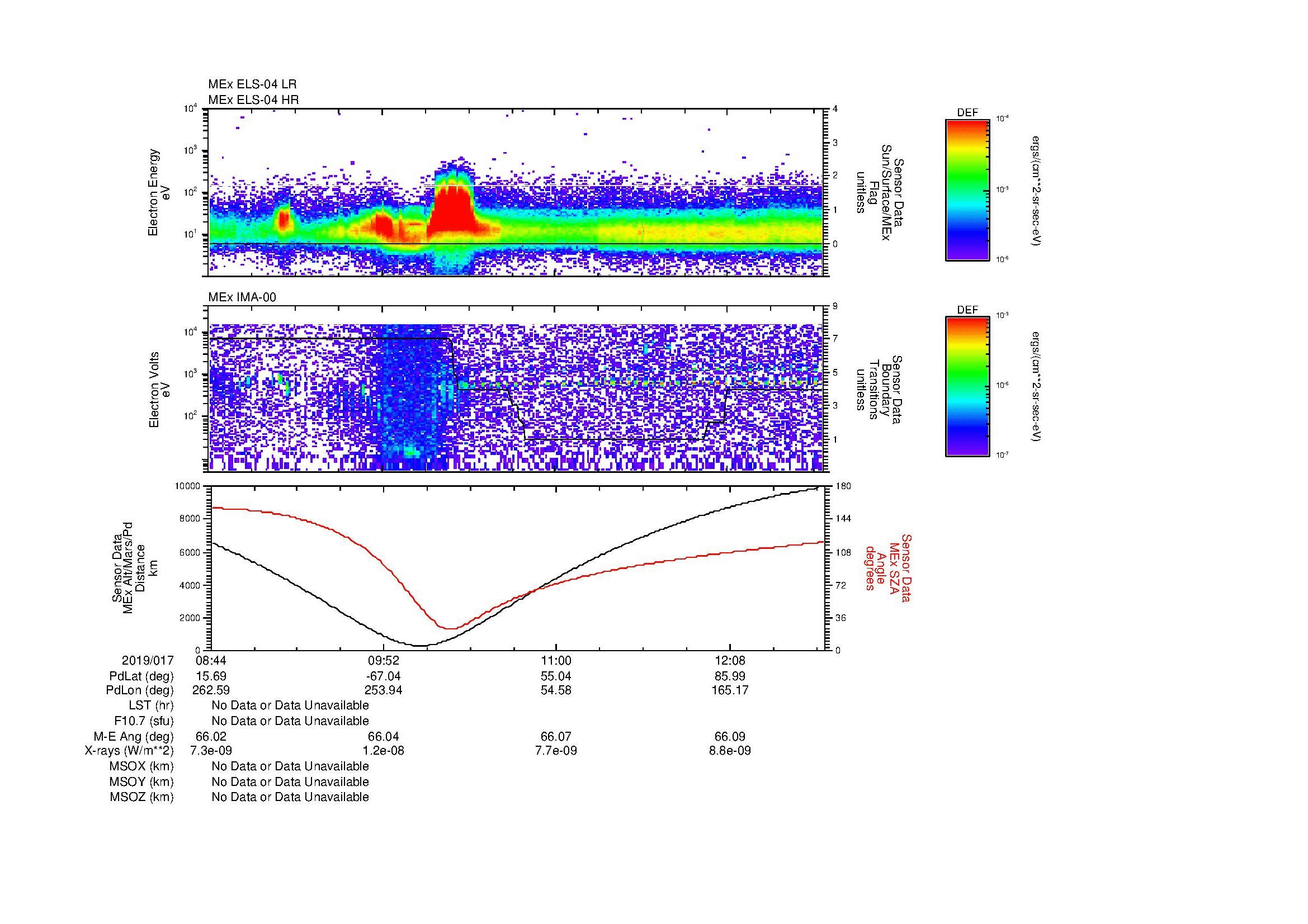The image size is (1308, 924).
Task: Click the 'PdLon (deg)' row label
Action: click(x=140, y=690)
